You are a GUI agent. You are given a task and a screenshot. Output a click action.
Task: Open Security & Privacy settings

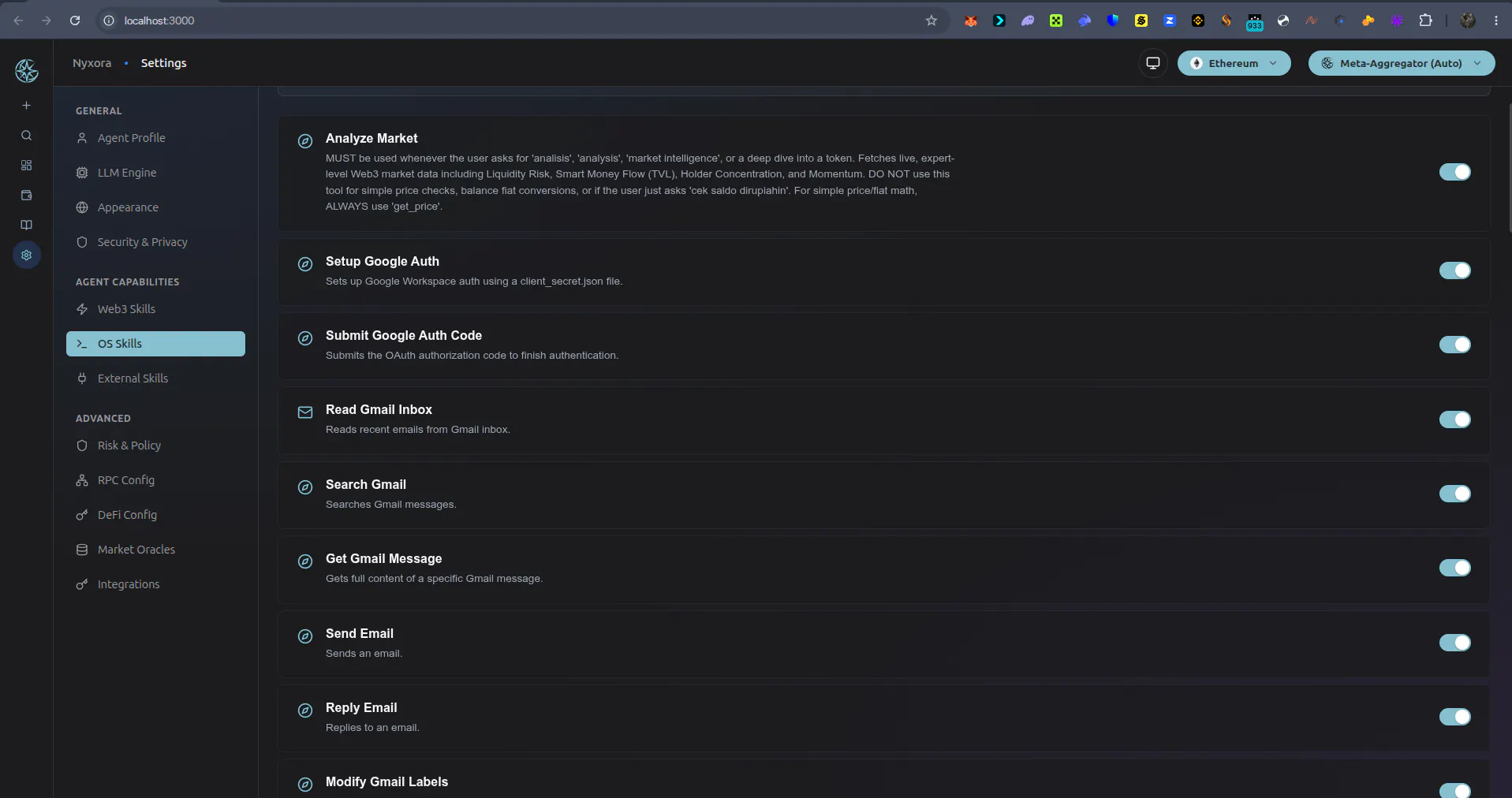point(155,242)
